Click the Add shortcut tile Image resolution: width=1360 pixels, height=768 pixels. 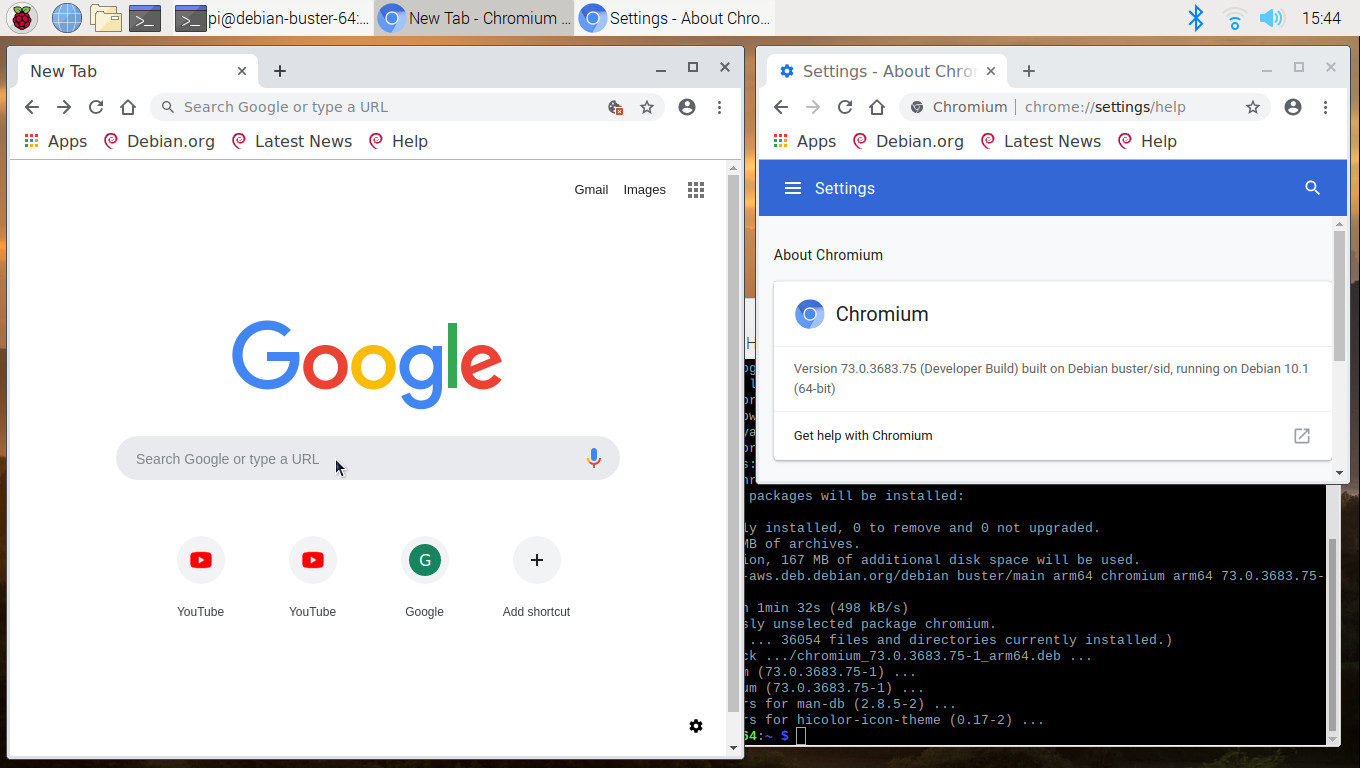tap(536, 577)
